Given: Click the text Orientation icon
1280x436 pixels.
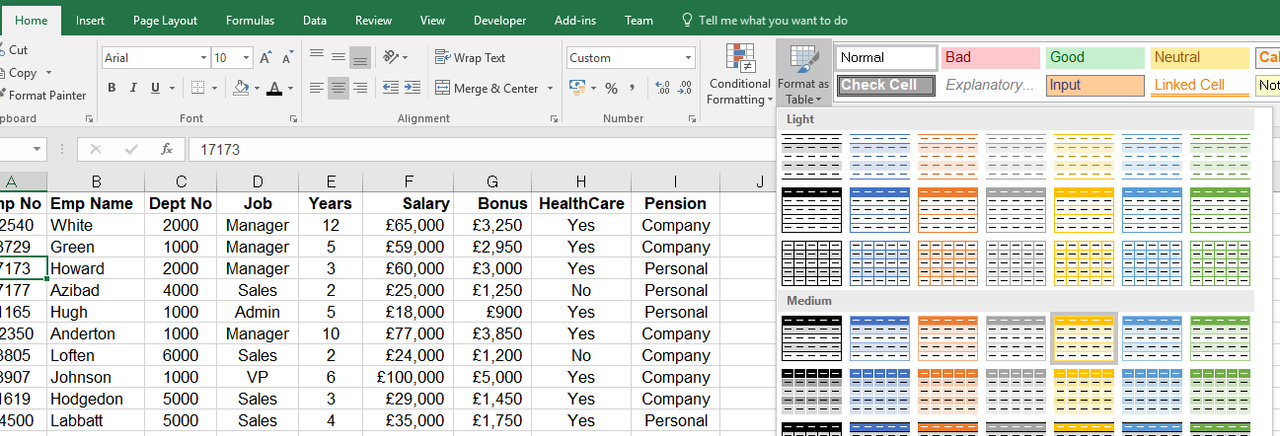Looking at the screenshot, I should [x=391, y=58].
